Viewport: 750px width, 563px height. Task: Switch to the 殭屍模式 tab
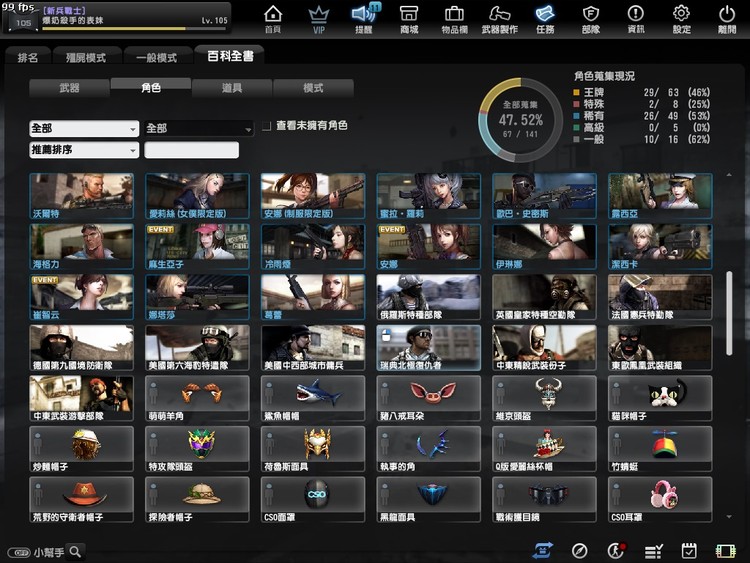click(86, 57)
